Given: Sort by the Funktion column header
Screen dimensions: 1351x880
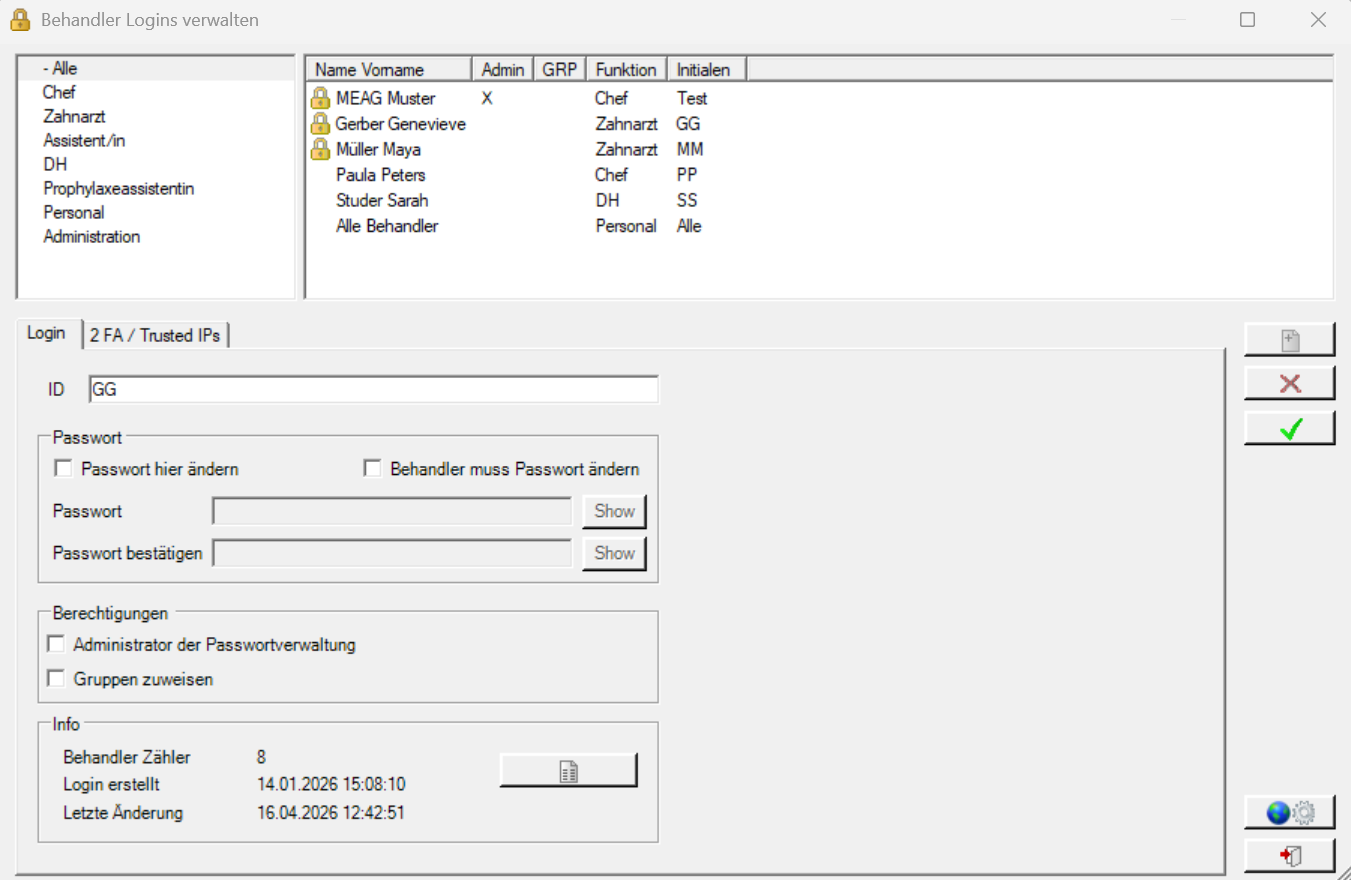Looking at the screenshot, I should coord(626,69).
